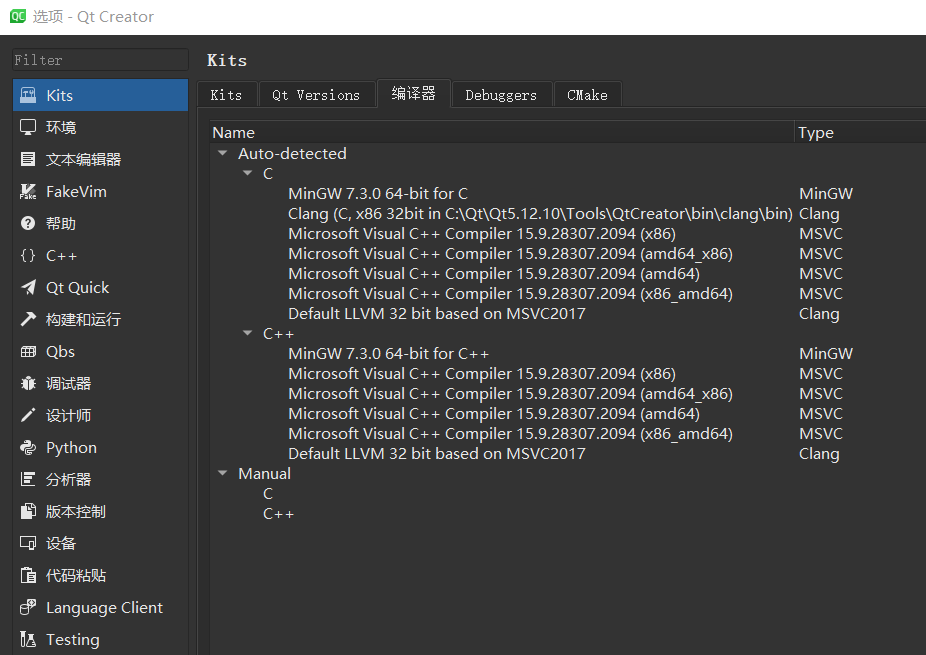Viewport: 926px width, 655px height.
Task: Select the C MSVC 15.9.28307.2094 (x86) row
Action: coord(482,234)
